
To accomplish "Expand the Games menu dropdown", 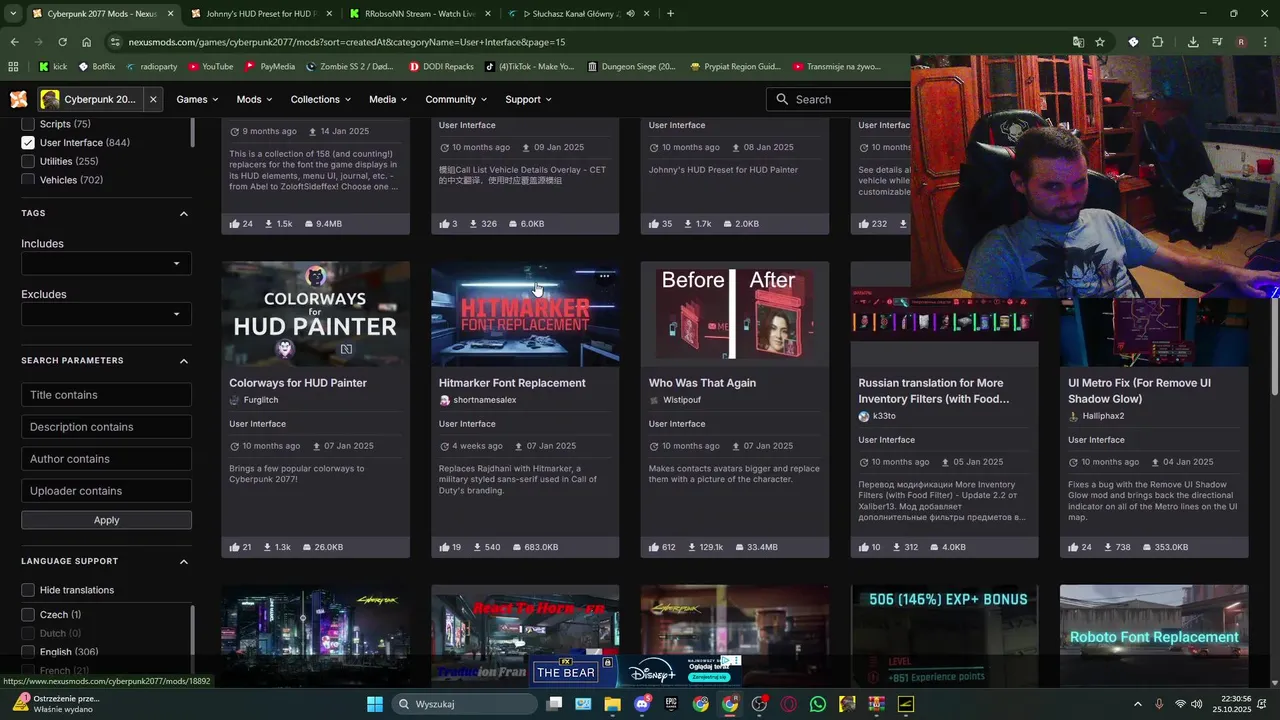I will pos(198,99).
